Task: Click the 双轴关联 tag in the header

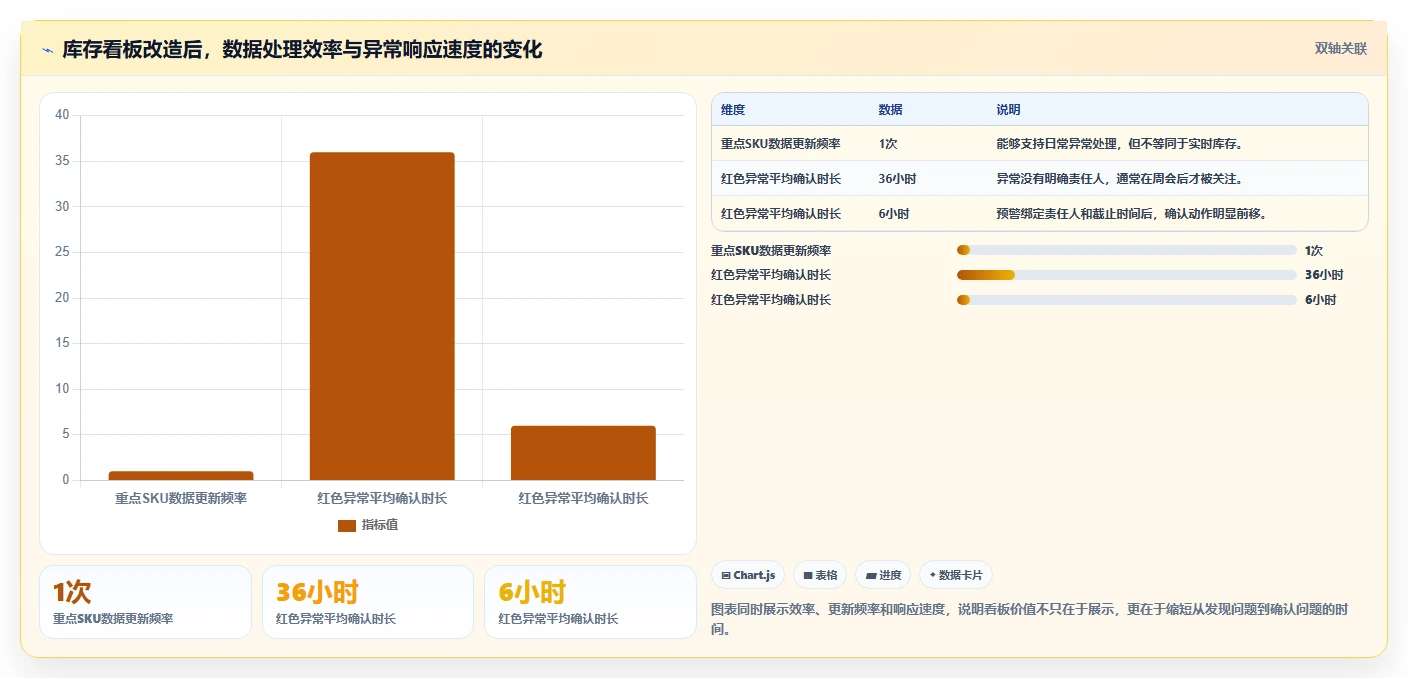Action: click(x=1340, y=49)
